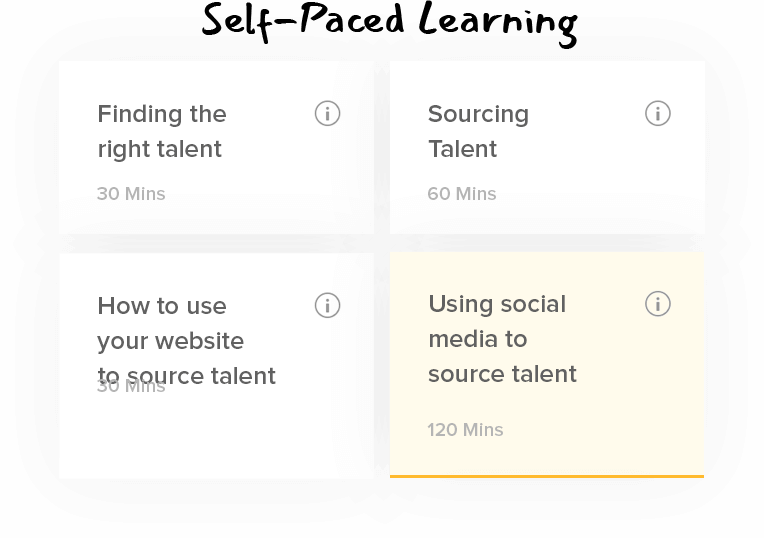The image size is (764, 538).
Task: Select the website sourcing card's empty area
Action: [x=216, y=434]
